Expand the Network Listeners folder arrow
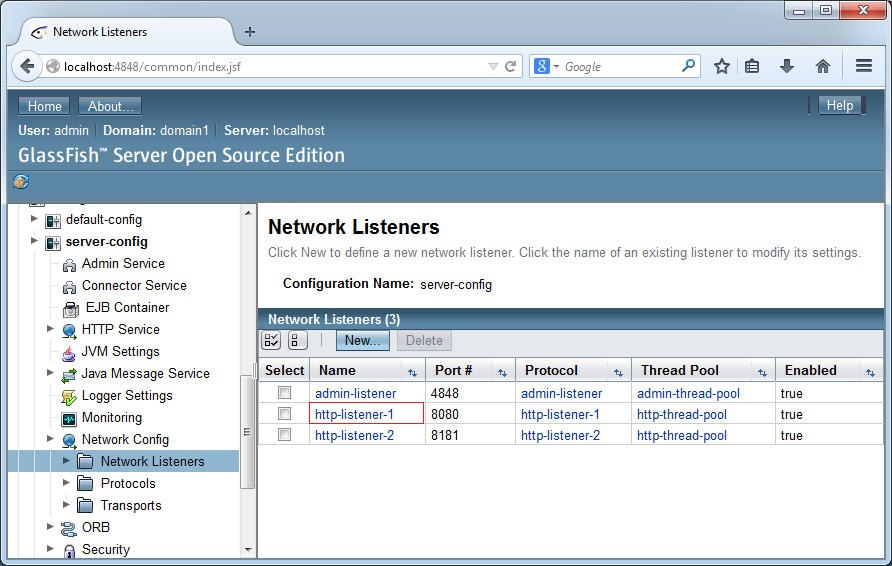 [66, 460]
